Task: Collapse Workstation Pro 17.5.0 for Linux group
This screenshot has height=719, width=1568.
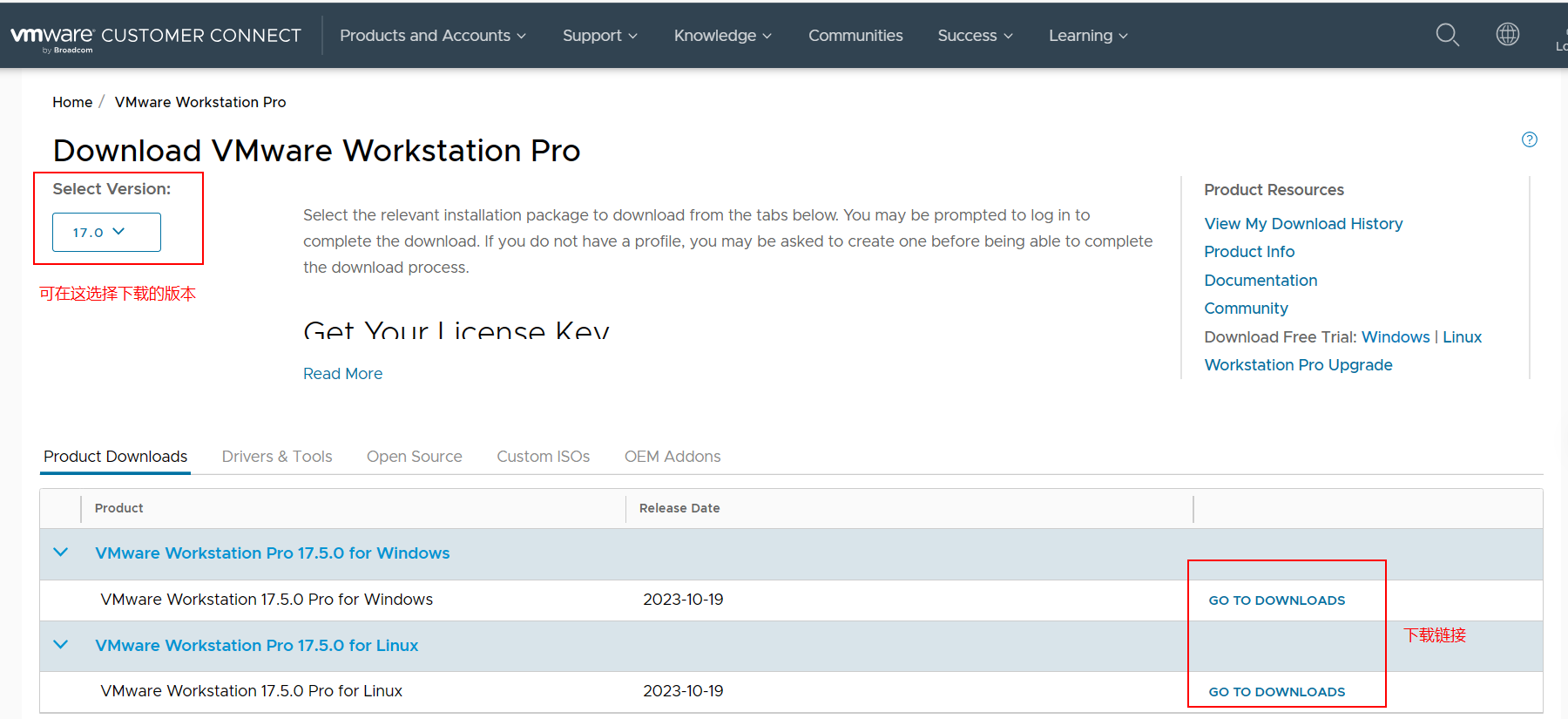Action: tap(61, 645)
